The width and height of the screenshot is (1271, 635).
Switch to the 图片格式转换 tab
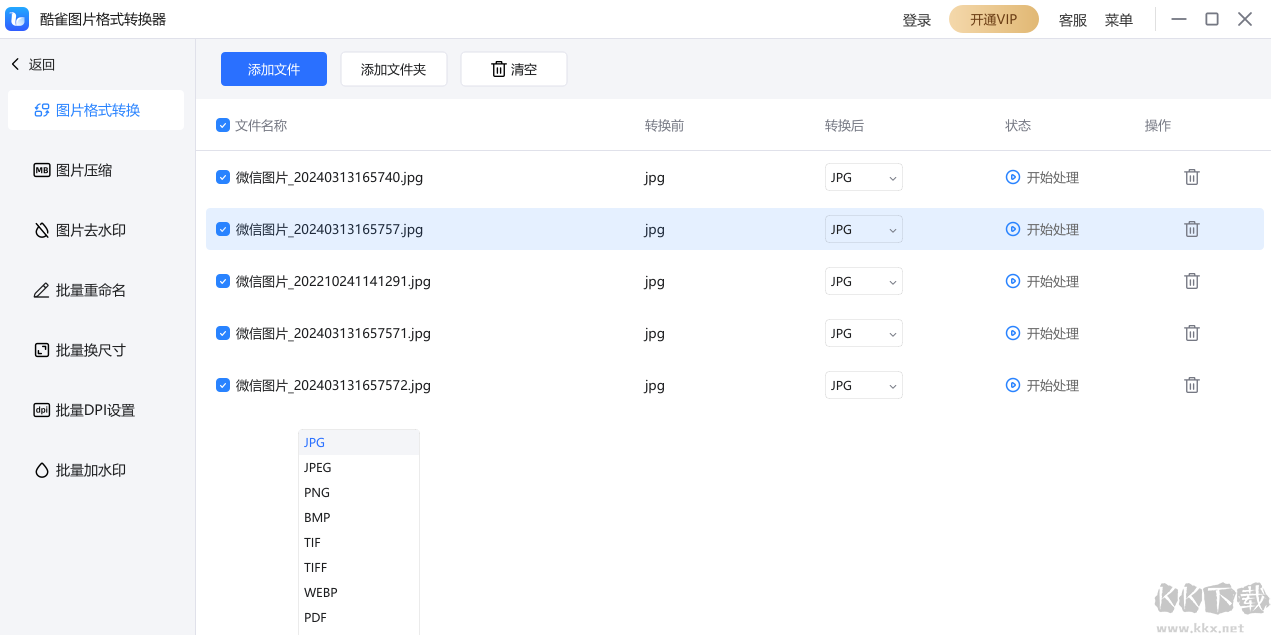coord(96,110)
